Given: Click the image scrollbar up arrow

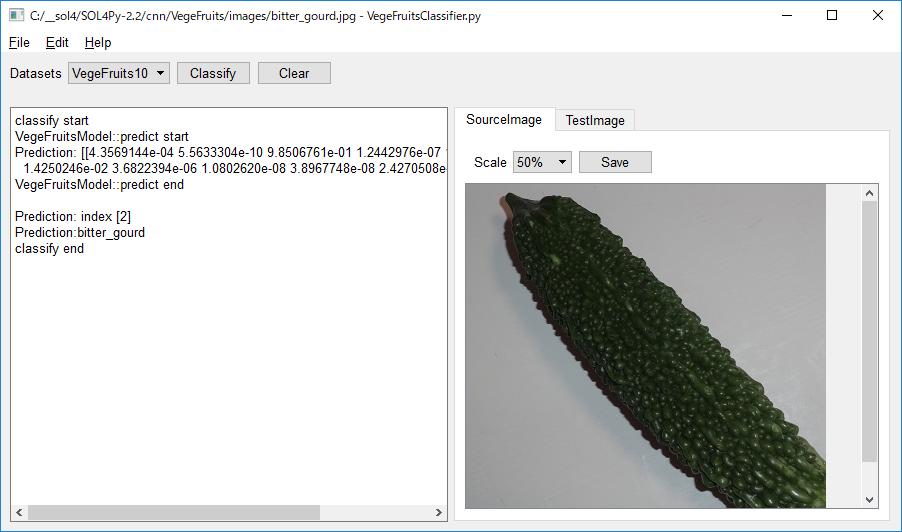Looking at the screenshot, I should click(x=869, y=193).
